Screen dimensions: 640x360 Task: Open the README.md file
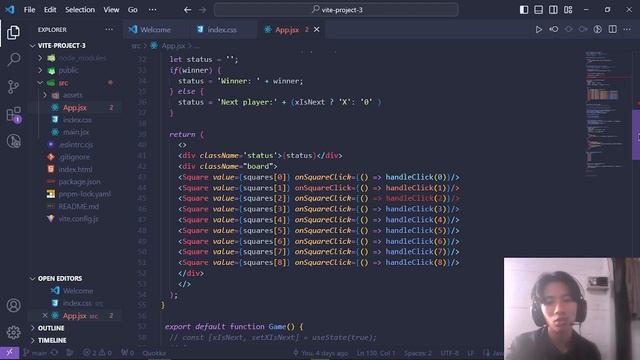pos(78,207)
